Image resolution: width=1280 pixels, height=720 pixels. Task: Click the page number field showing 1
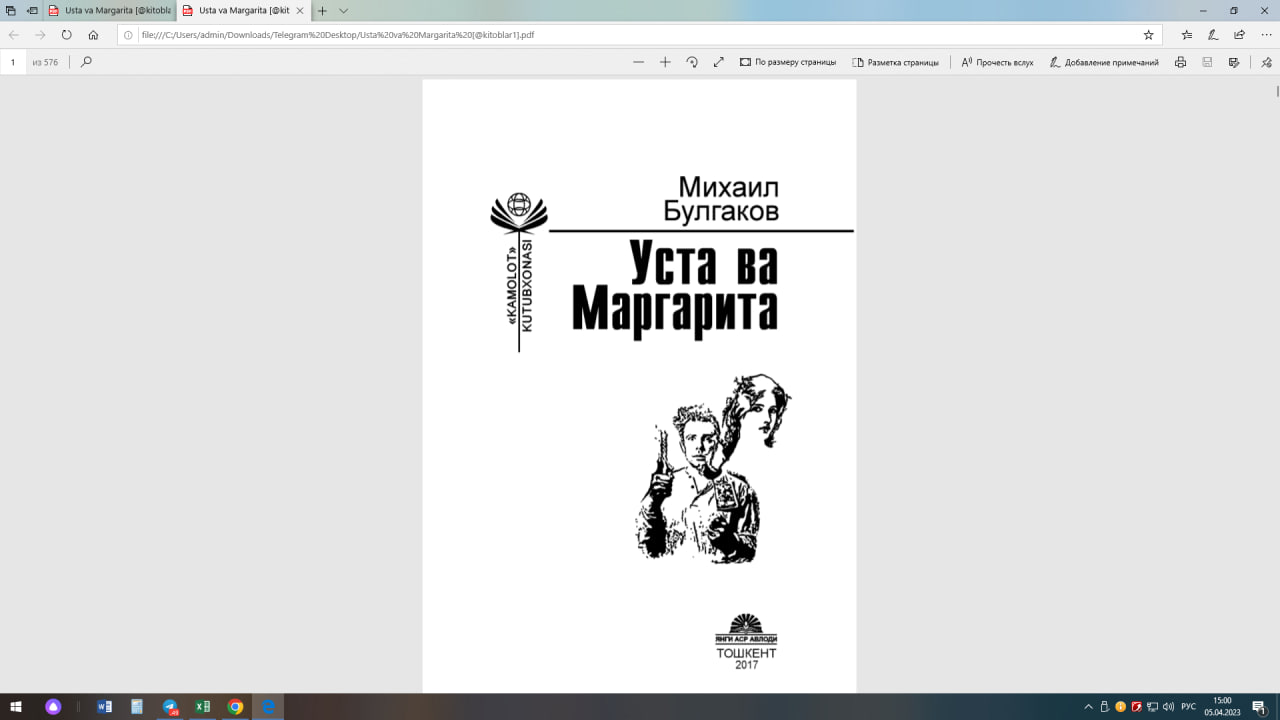point(13,61)
